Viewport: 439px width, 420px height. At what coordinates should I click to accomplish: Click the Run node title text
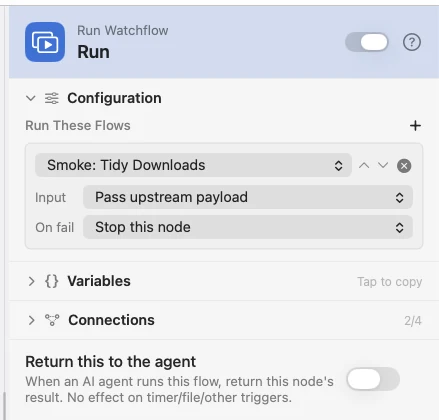93,52
